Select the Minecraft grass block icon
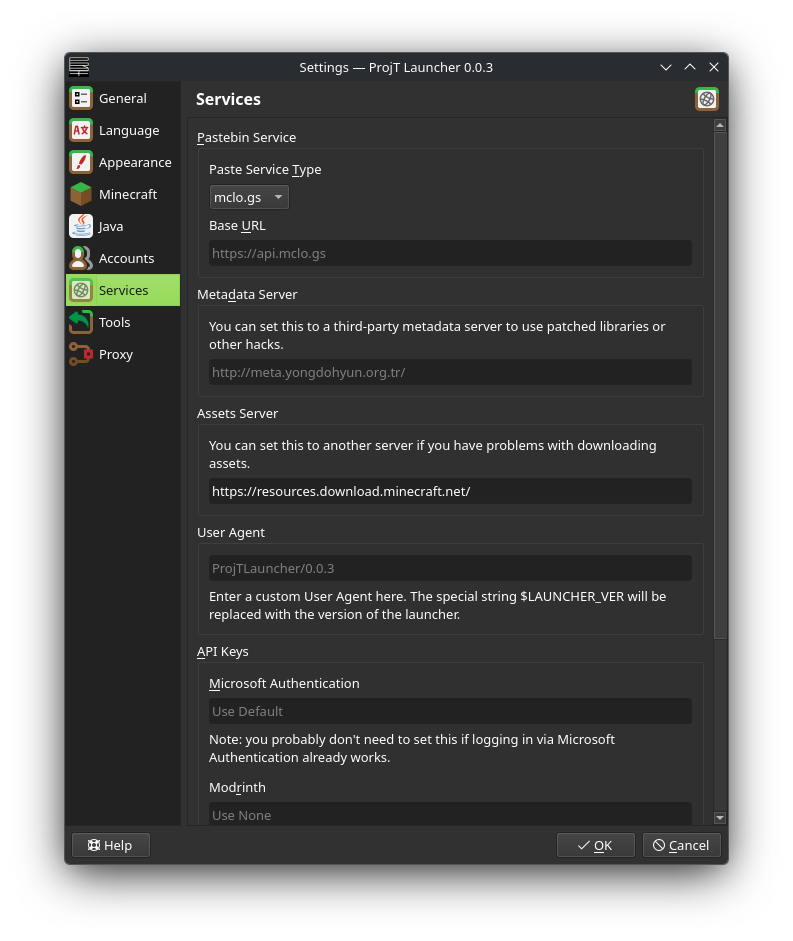Screen dimensions: 793x941 81,194
